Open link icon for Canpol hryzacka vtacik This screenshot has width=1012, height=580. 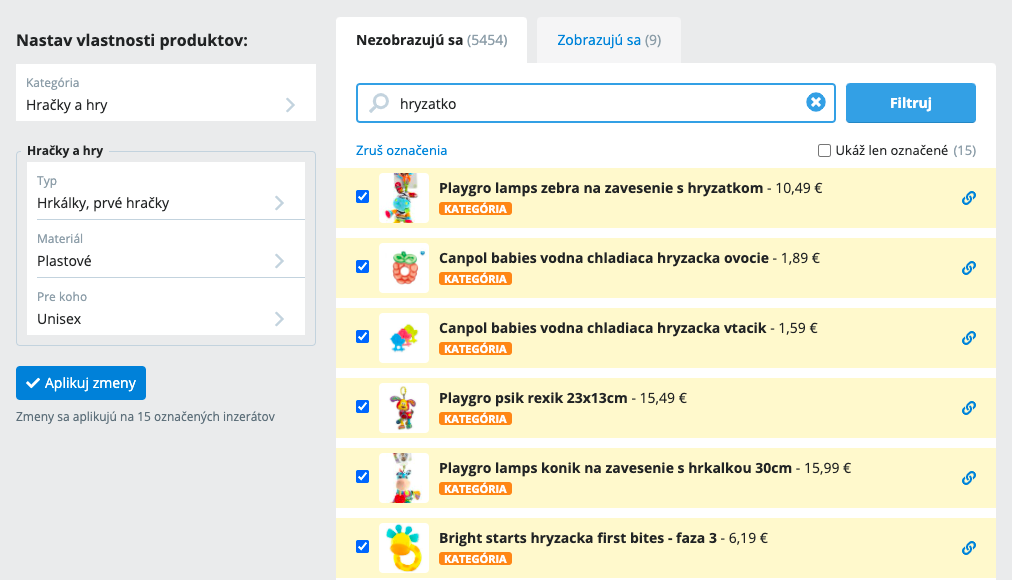point(968,338)
